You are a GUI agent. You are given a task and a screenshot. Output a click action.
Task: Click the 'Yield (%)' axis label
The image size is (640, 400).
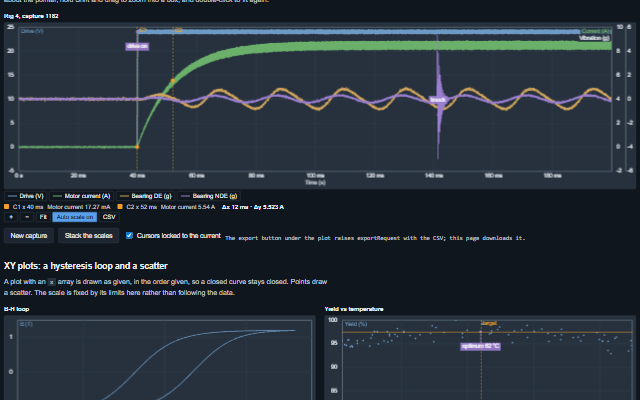point(356,324)
